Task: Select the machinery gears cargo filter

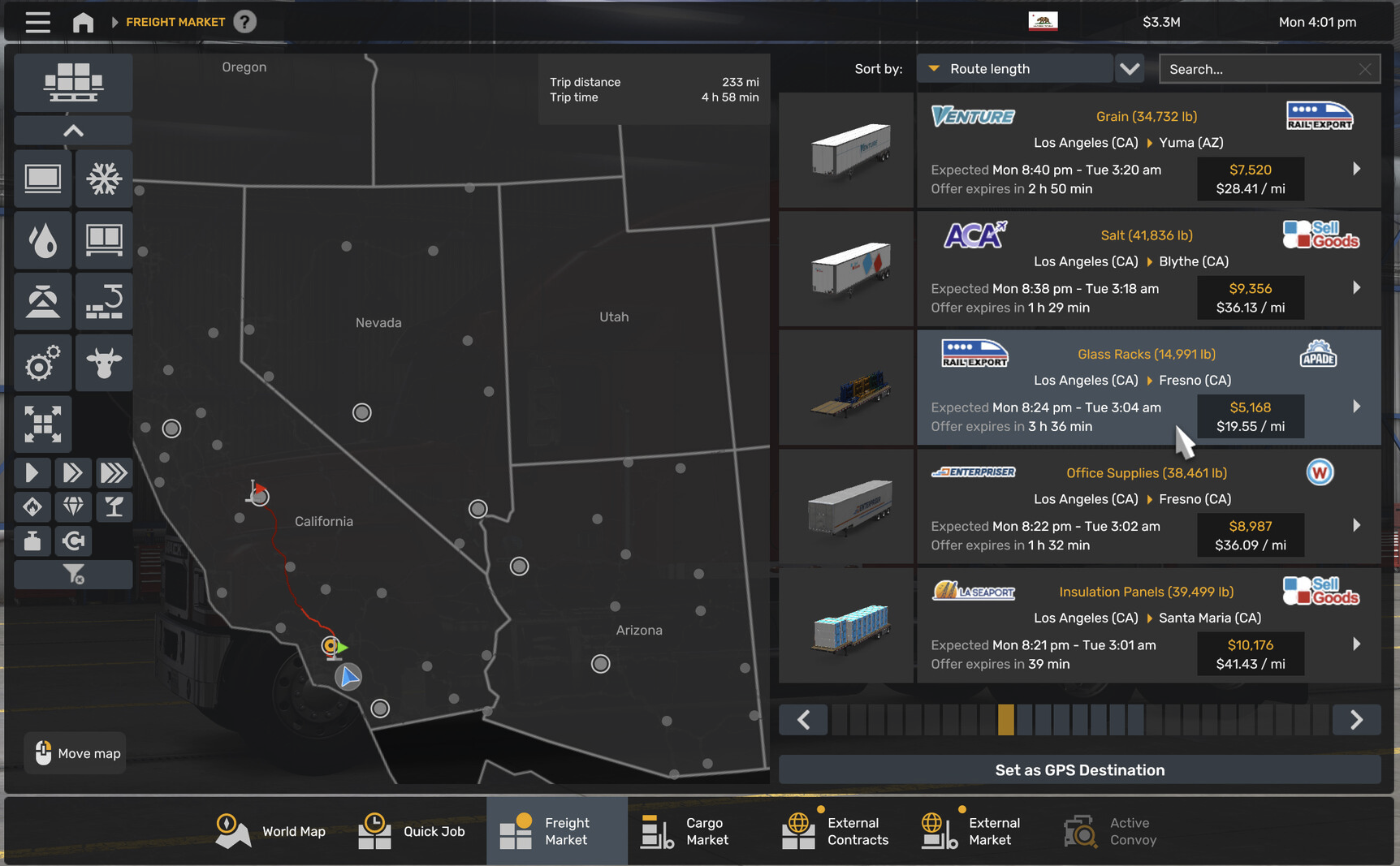Action: point(42,363)
